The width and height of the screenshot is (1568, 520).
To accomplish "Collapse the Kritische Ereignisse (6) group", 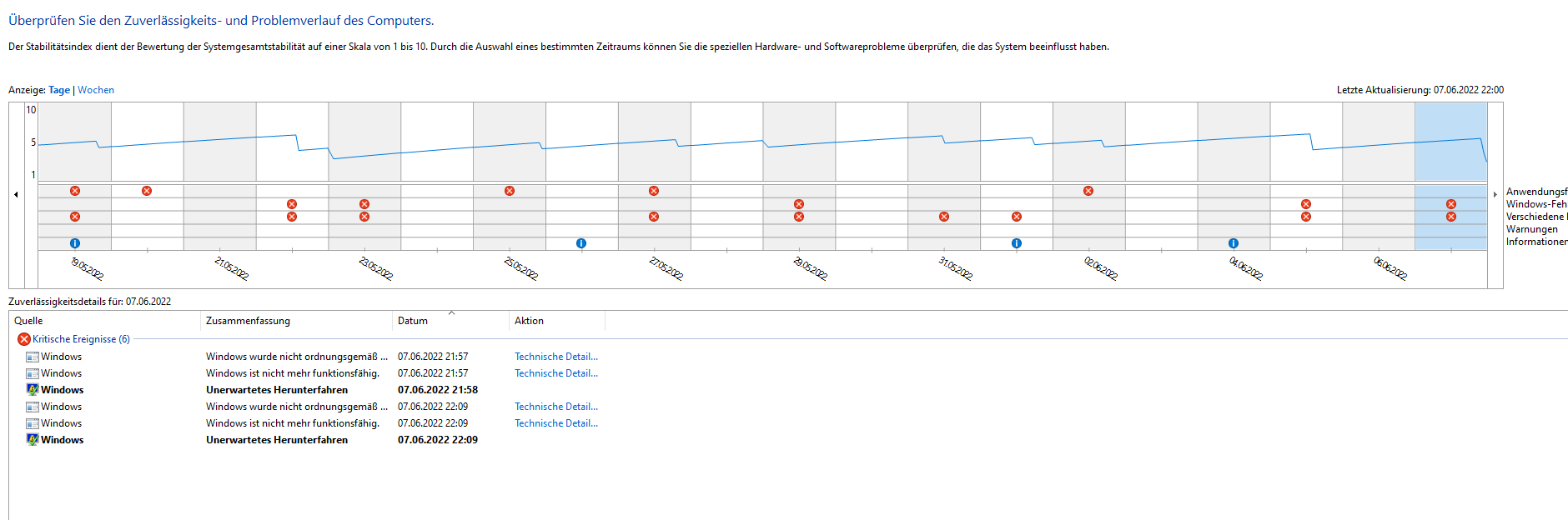I will 81,339.
